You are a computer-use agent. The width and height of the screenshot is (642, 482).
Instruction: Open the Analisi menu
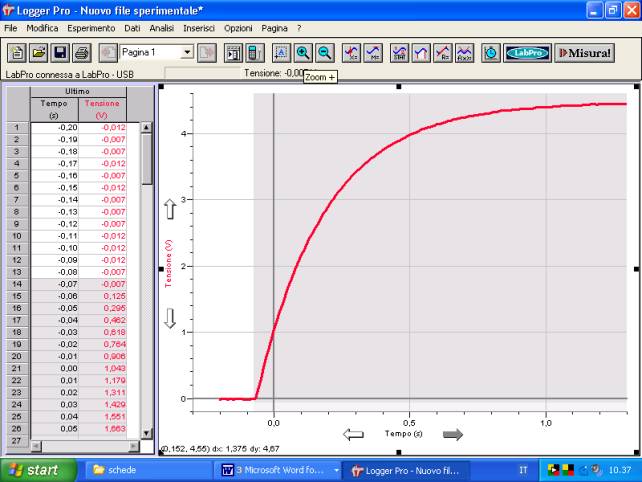point(162,28)
